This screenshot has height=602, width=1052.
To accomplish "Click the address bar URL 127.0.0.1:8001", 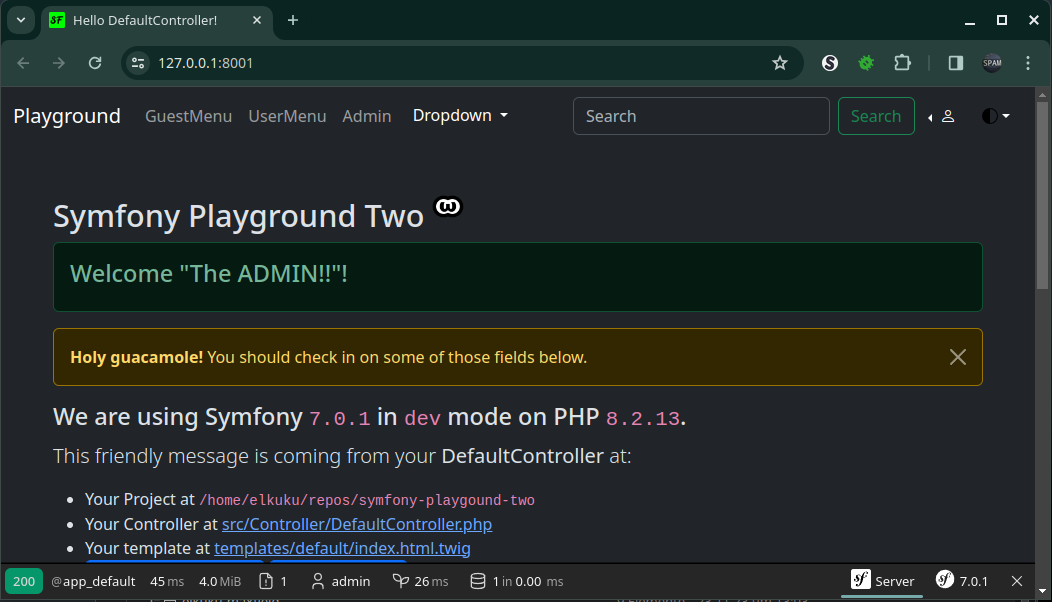I will (x=206, y=63).
